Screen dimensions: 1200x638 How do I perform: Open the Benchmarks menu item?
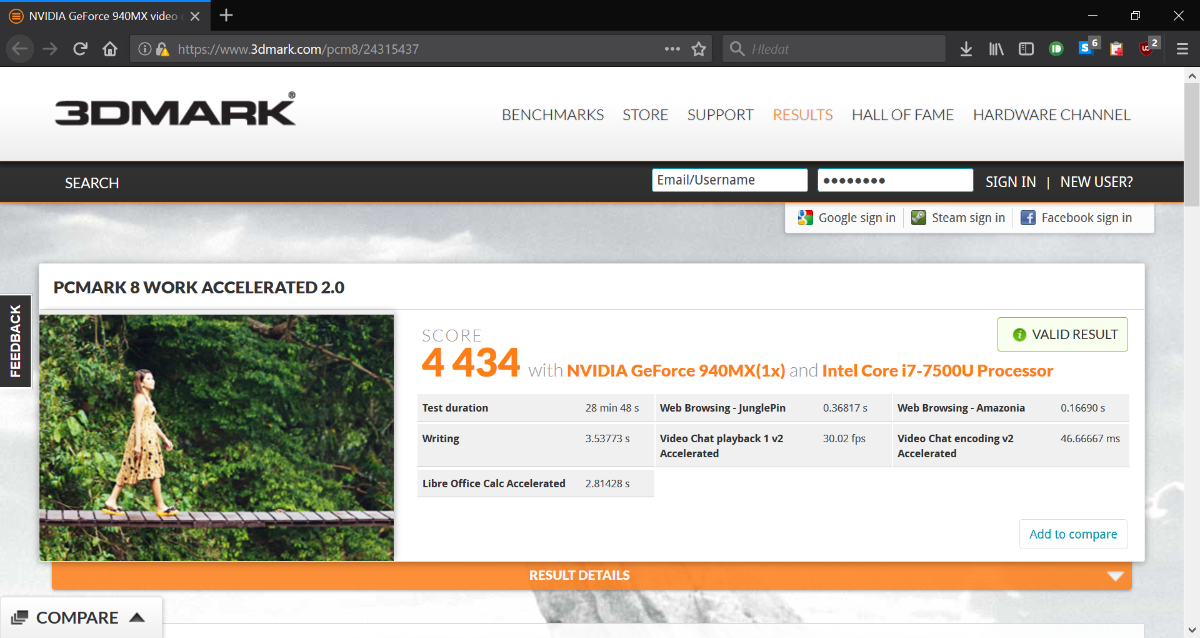[x=552, y=115]
